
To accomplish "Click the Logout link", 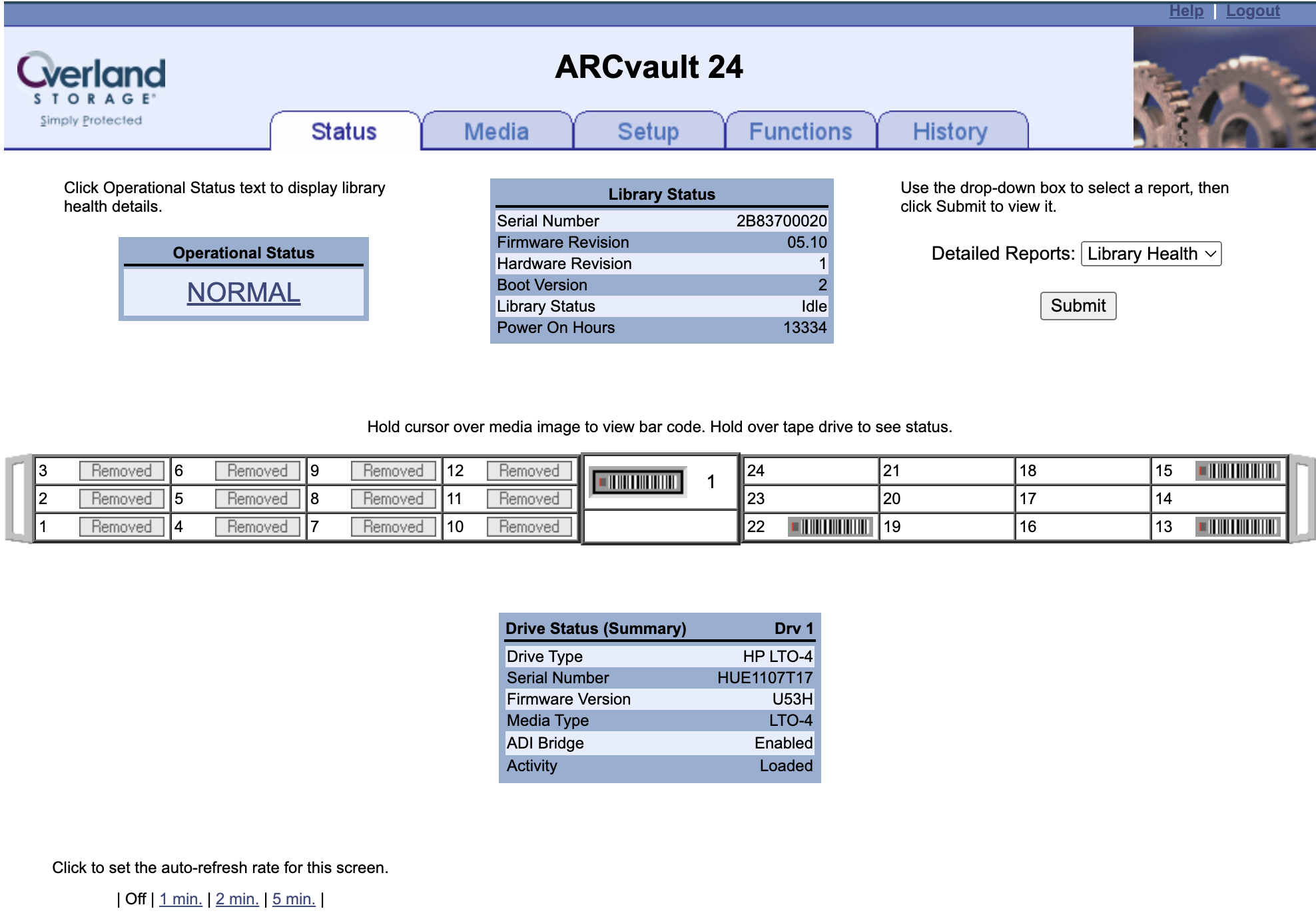I will click(x=1252, y=11).
